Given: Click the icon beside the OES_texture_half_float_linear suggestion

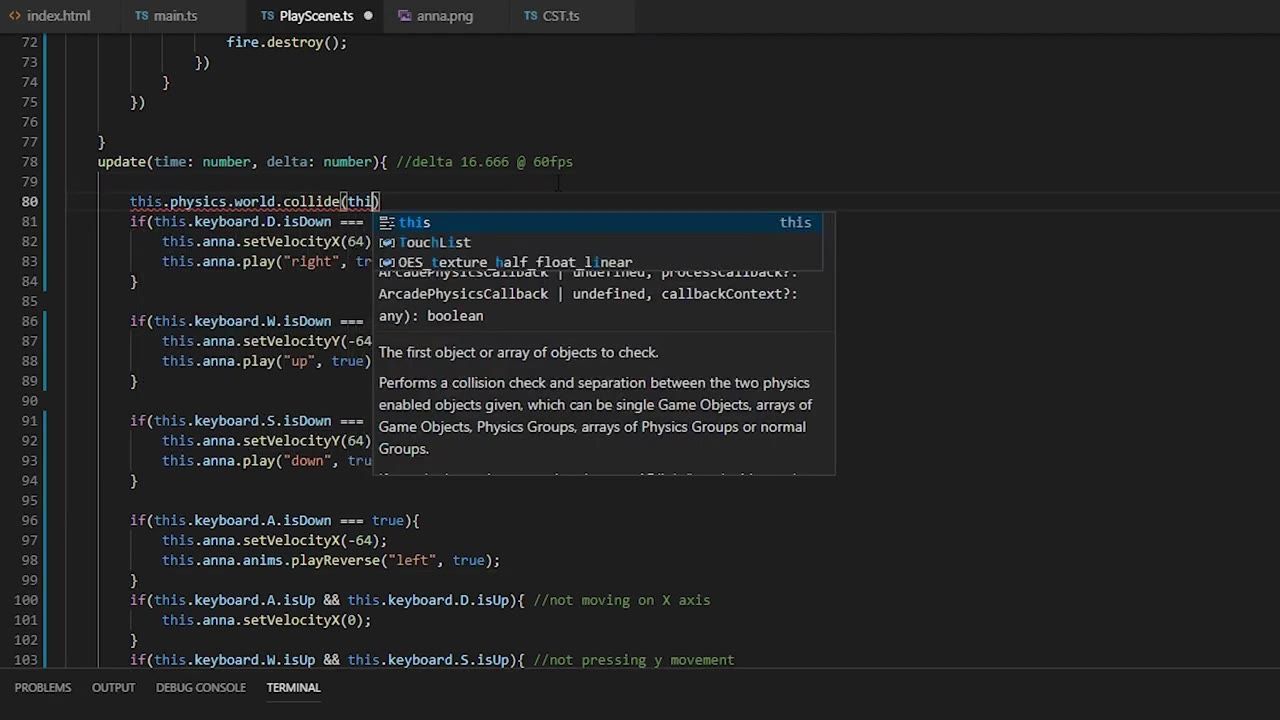Looking at the screenshot, I should coord(387,263).
